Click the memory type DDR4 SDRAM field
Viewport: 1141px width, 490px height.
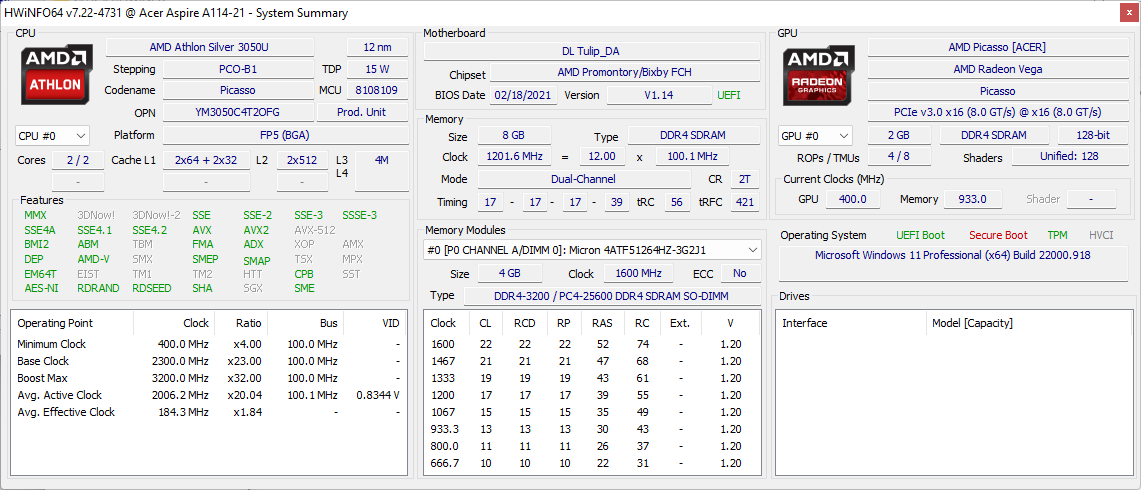[x=693, y=135]
